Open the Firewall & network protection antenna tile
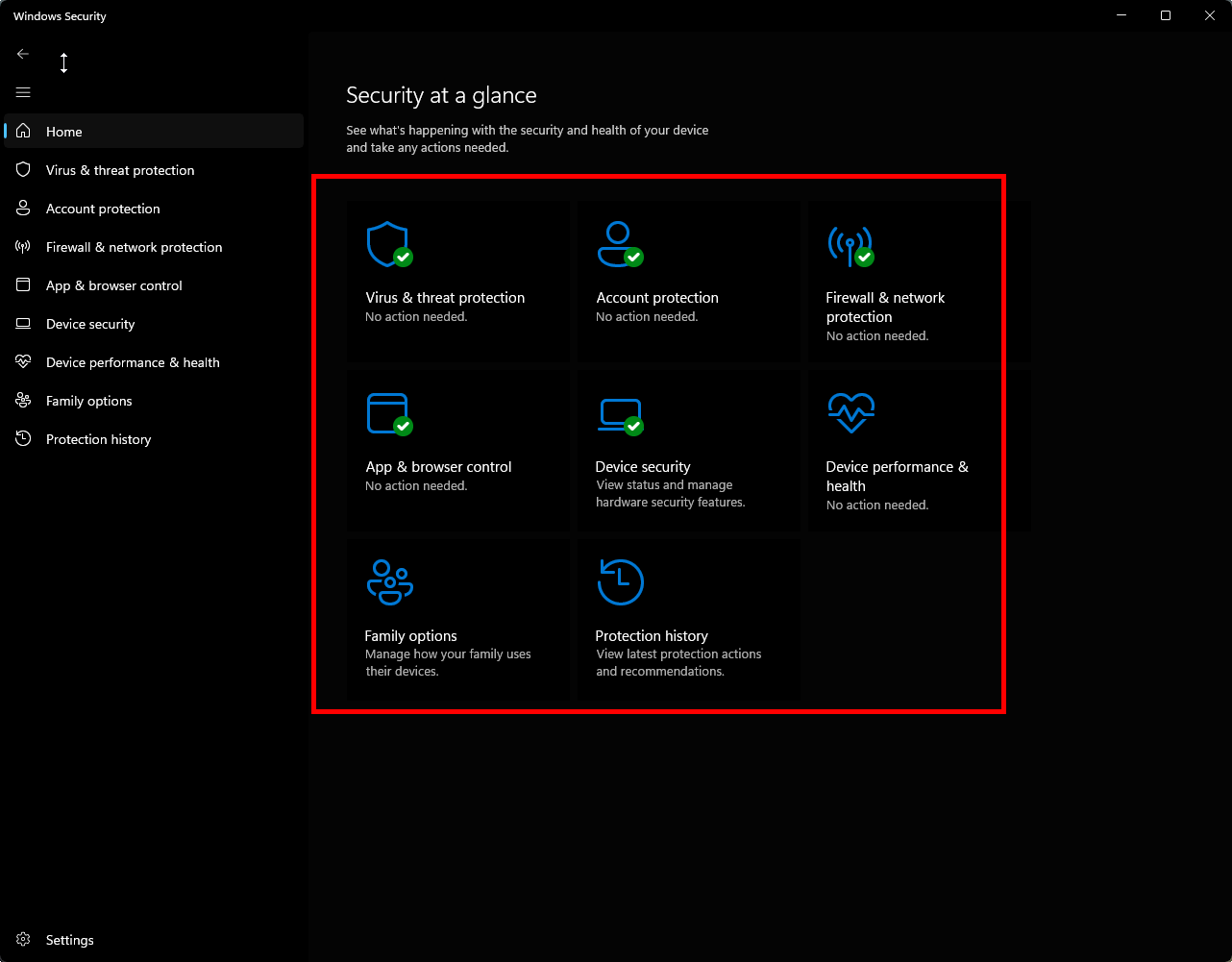1232x962 pixels. [x=920, y=282]
